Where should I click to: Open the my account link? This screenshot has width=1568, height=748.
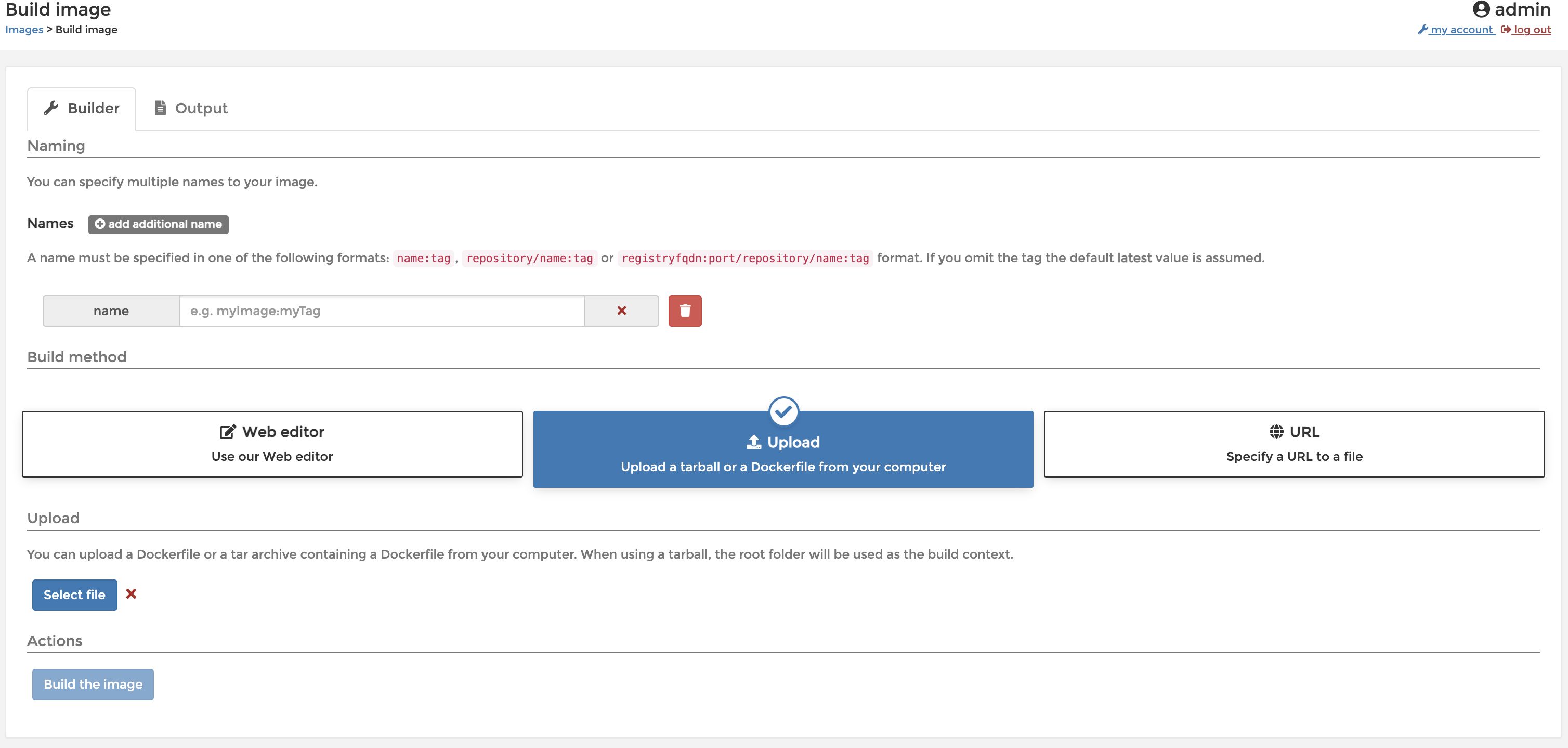click(x=1461, y=29)
